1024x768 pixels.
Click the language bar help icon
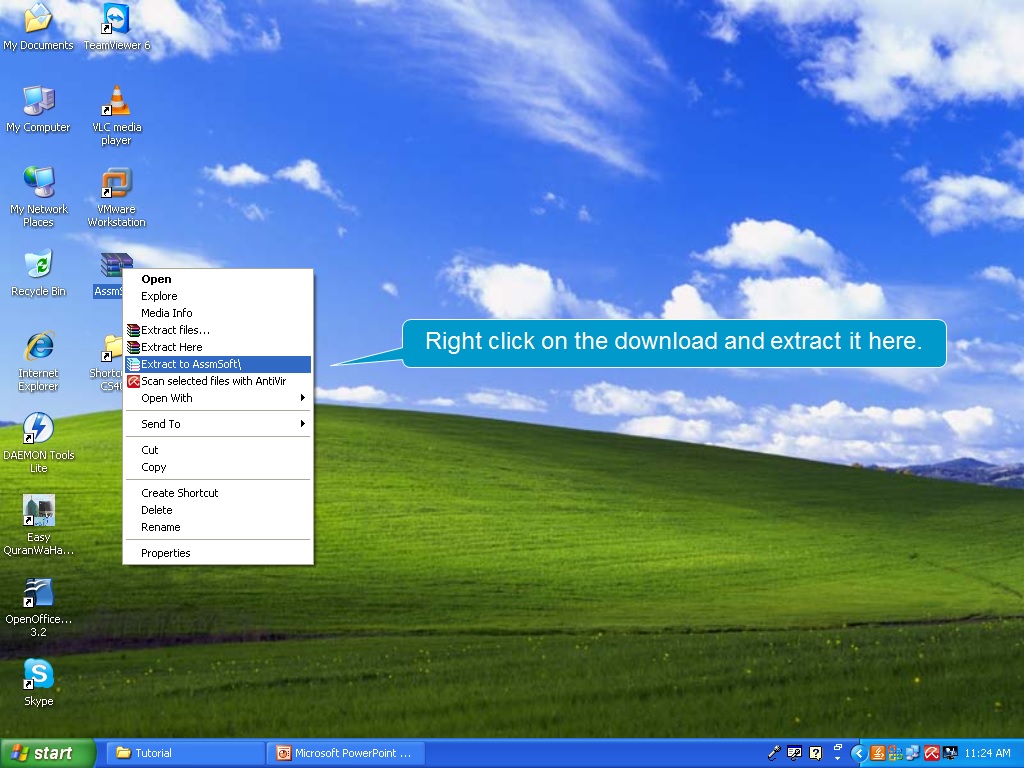coord(816,753)
